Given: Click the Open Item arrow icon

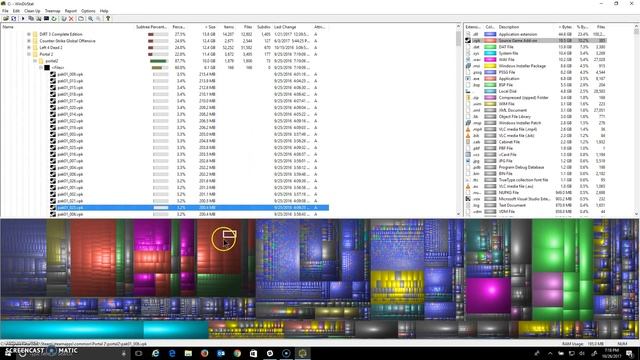Looking at the screenshot, I should (x=23, y=18).
